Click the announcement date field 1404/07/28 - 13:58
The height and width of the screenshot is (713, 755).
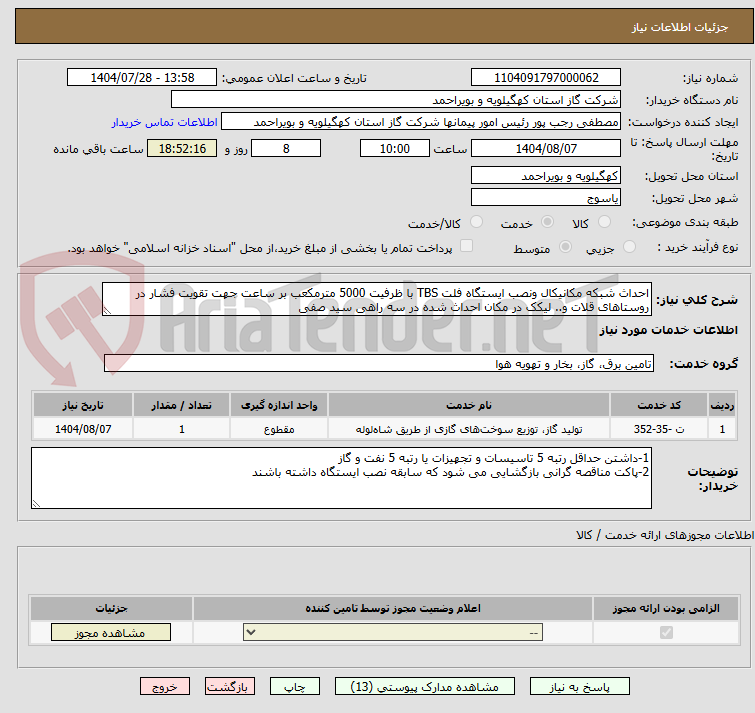[x=142, y=78]
